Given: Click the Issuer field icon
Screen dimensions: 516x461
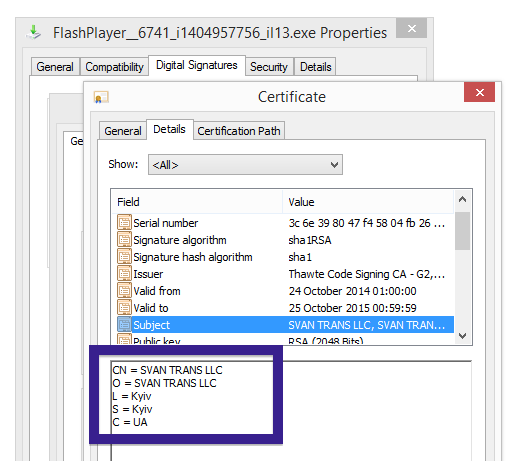Looking at the screenshot, I should point(124,274).
